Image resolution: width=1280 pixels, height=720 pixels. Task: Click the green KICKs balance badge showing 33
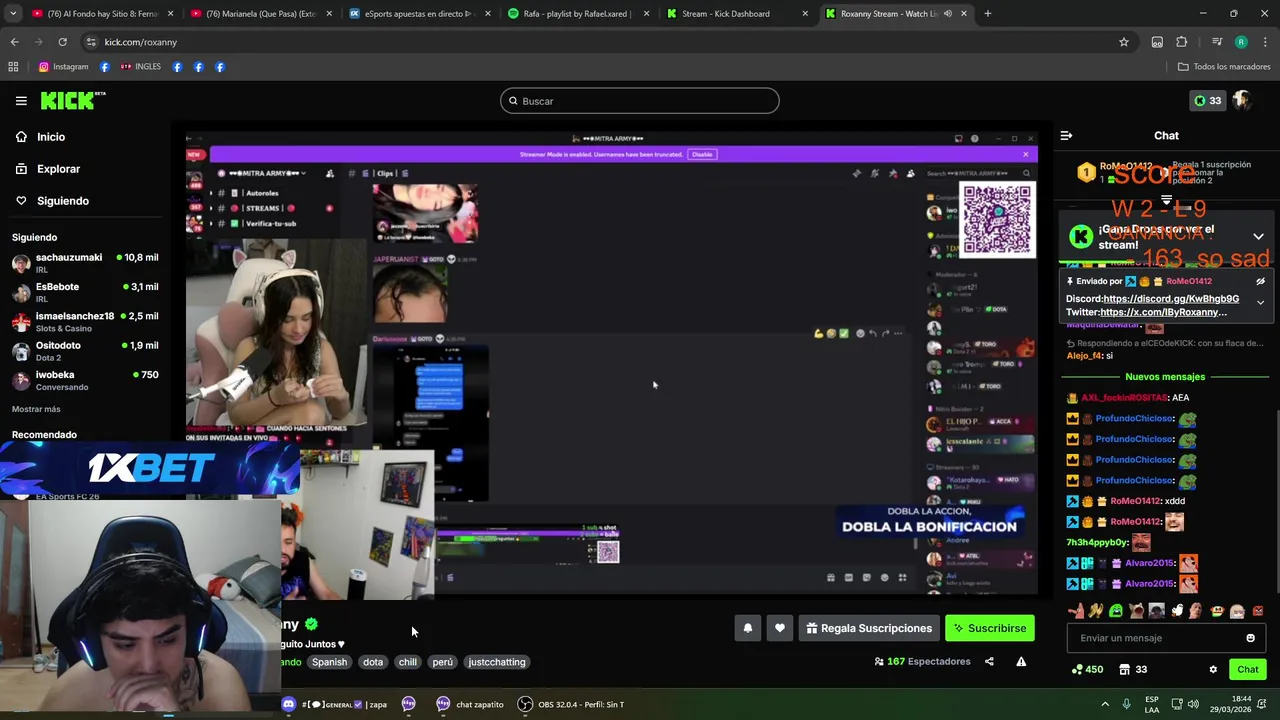pos(1207,101)
